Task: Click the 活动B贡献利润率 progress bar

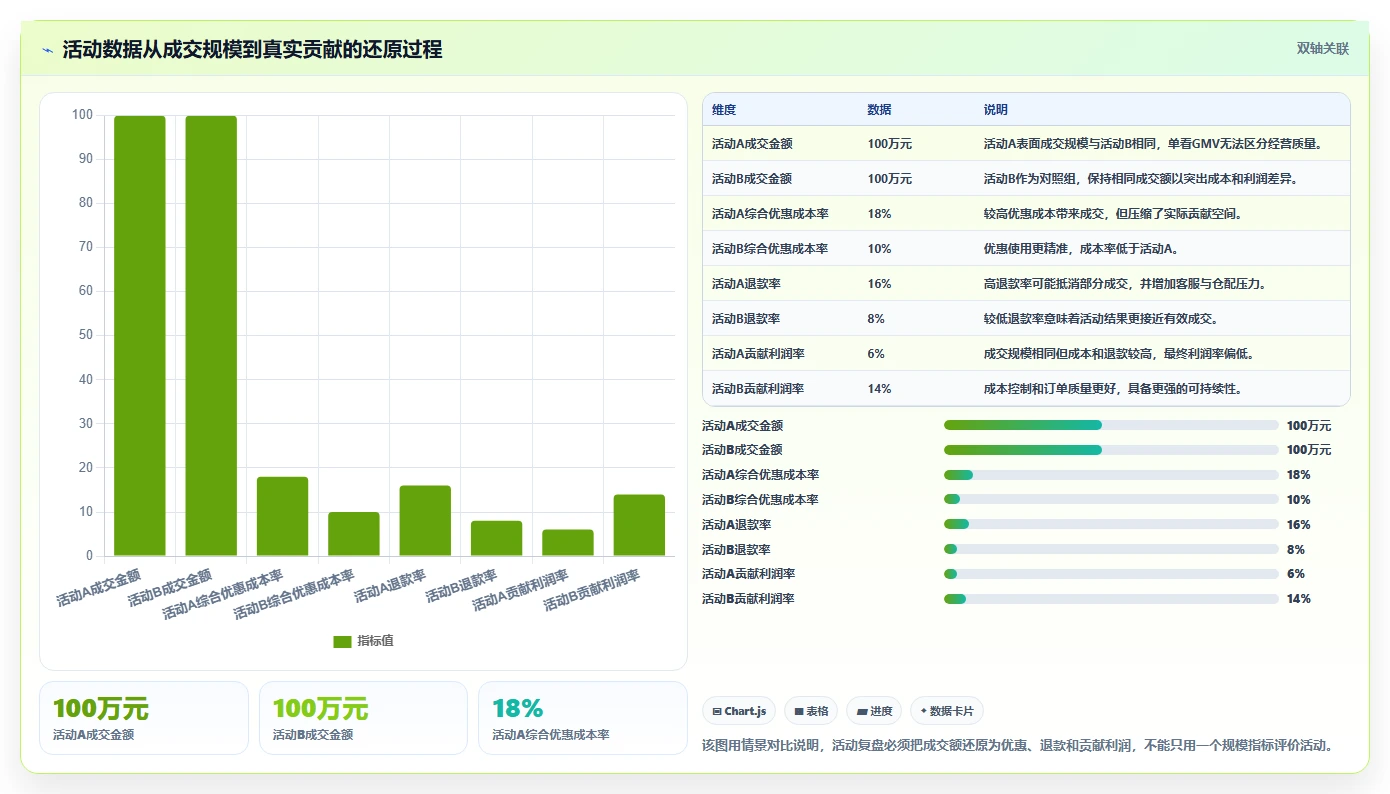Action: (1111, 599)
